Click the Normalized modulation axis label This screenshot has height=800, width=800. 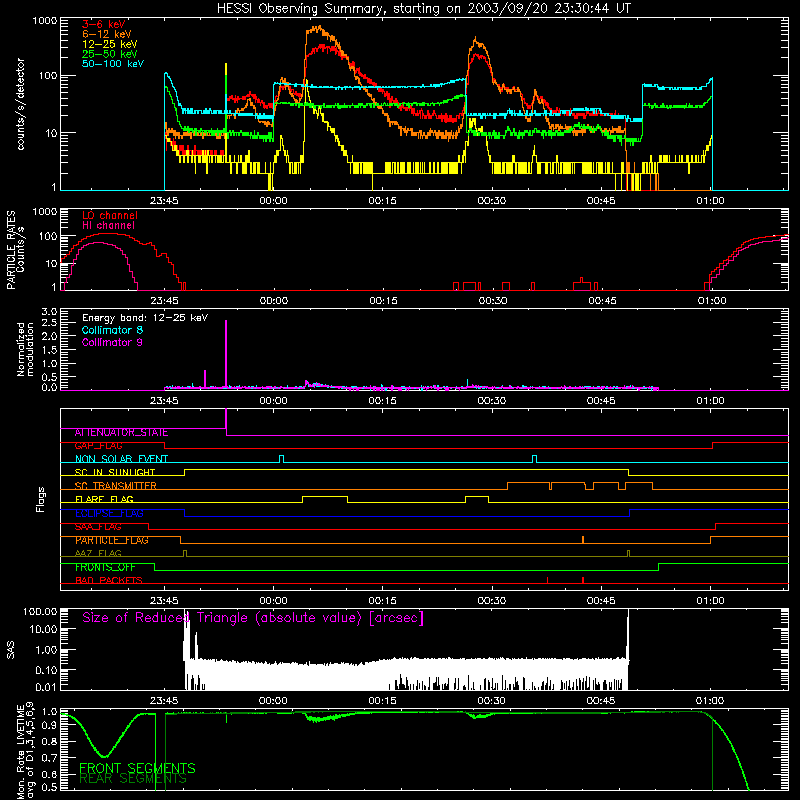[x=25, y=349]
